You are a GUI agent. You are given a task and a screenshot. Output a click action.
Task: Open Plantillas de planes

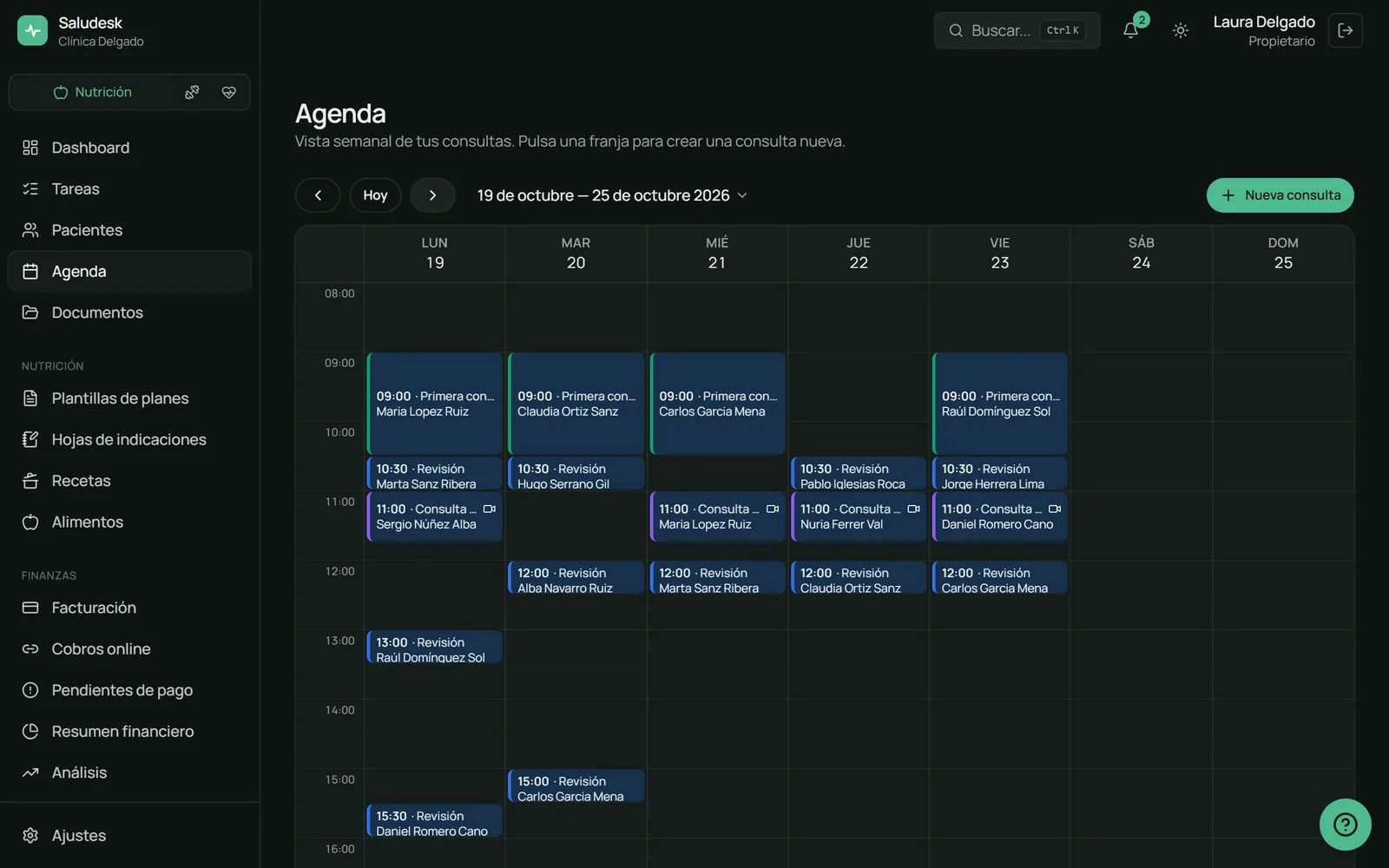point(129,398)
